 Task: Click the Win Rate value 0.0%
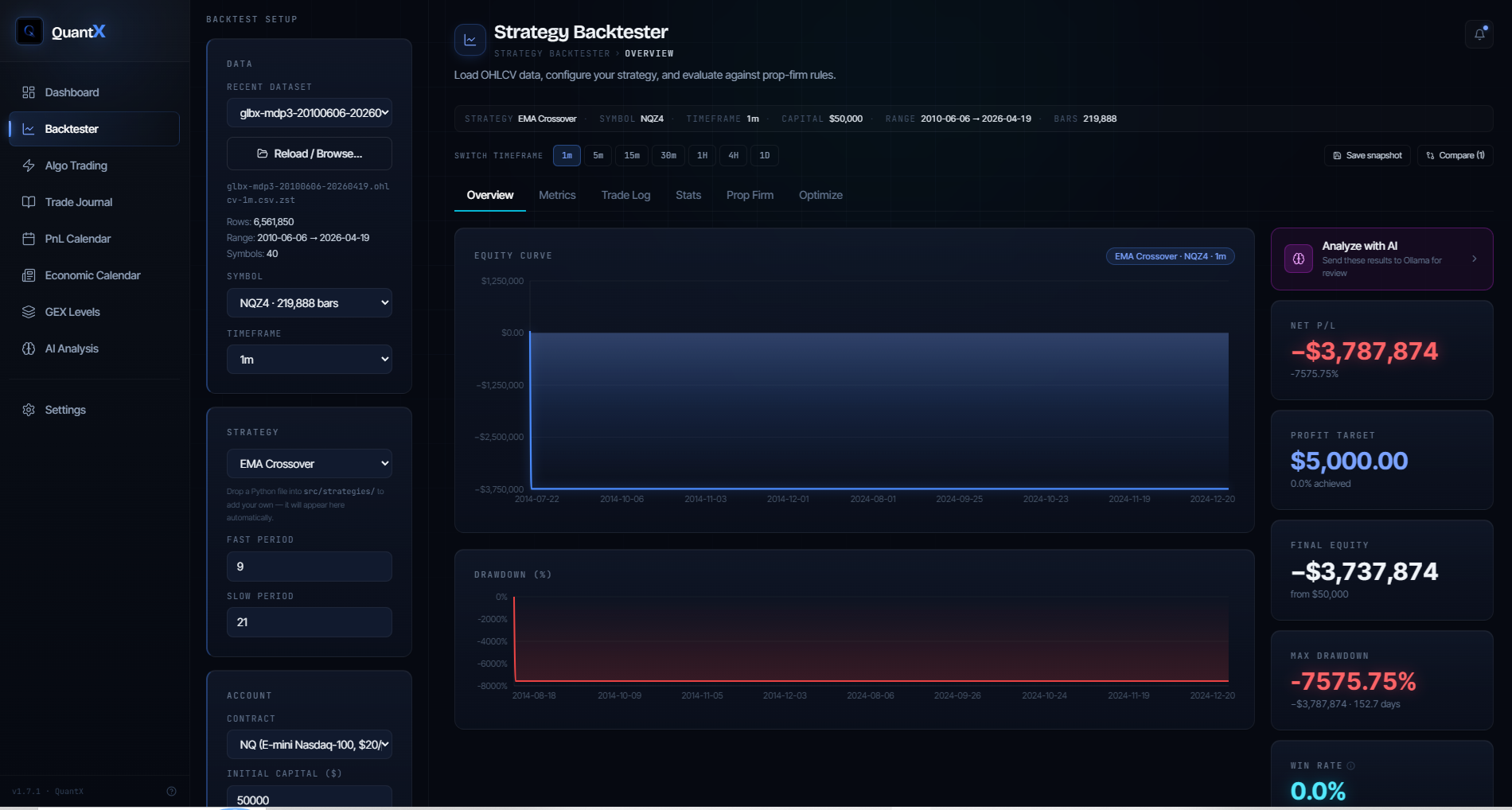(x=1318, y=791)
